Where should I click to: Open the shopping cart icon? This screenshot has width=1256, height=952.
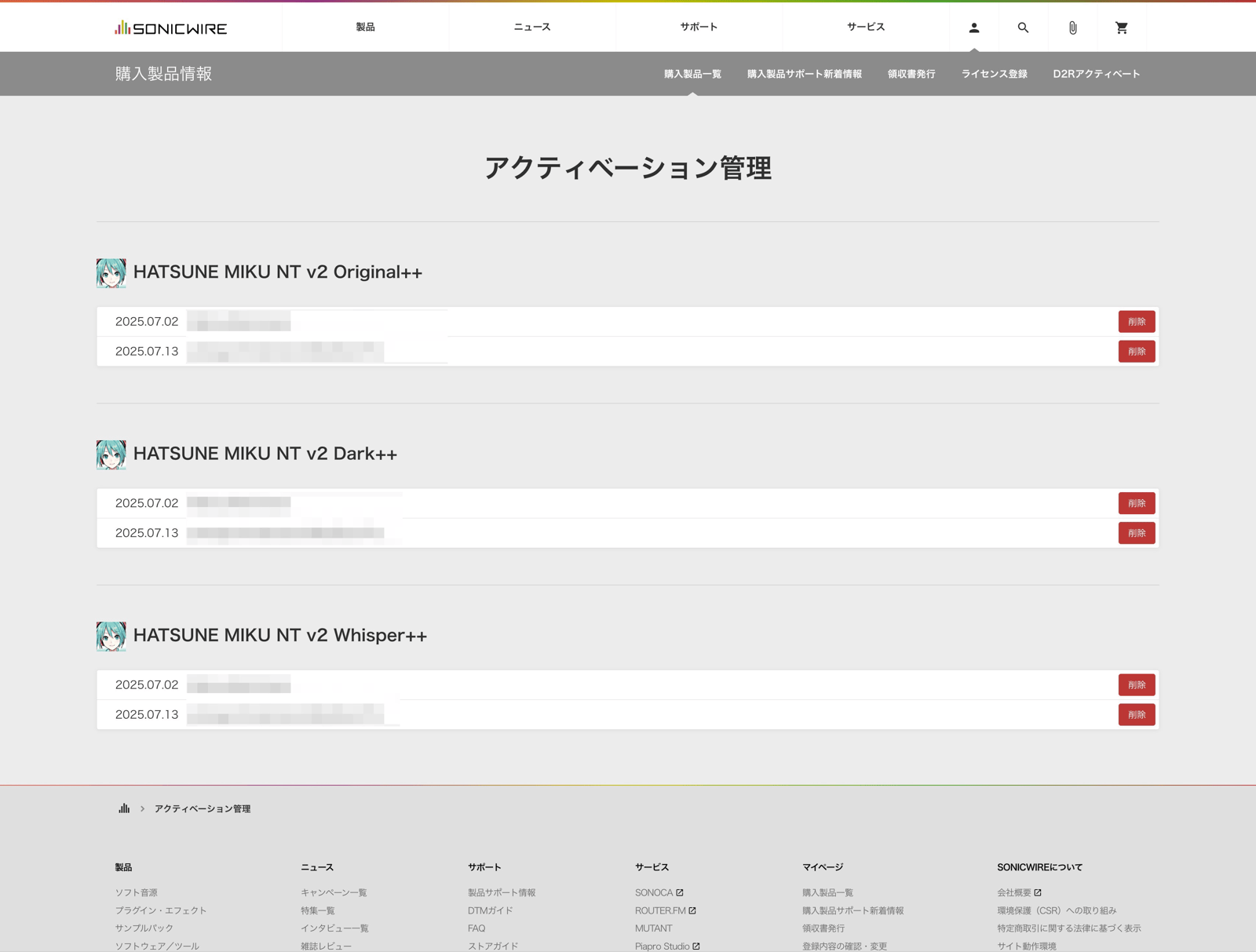point(1122,27)
